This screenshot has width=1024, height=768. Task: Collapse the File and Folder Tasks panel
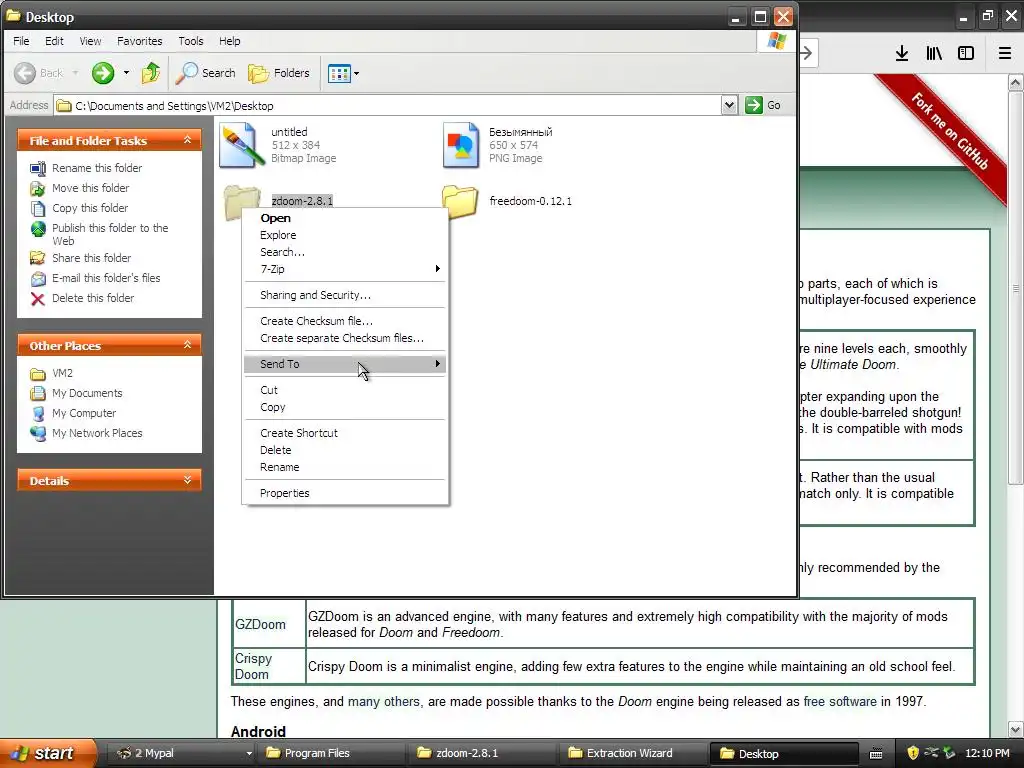[187, 140]
